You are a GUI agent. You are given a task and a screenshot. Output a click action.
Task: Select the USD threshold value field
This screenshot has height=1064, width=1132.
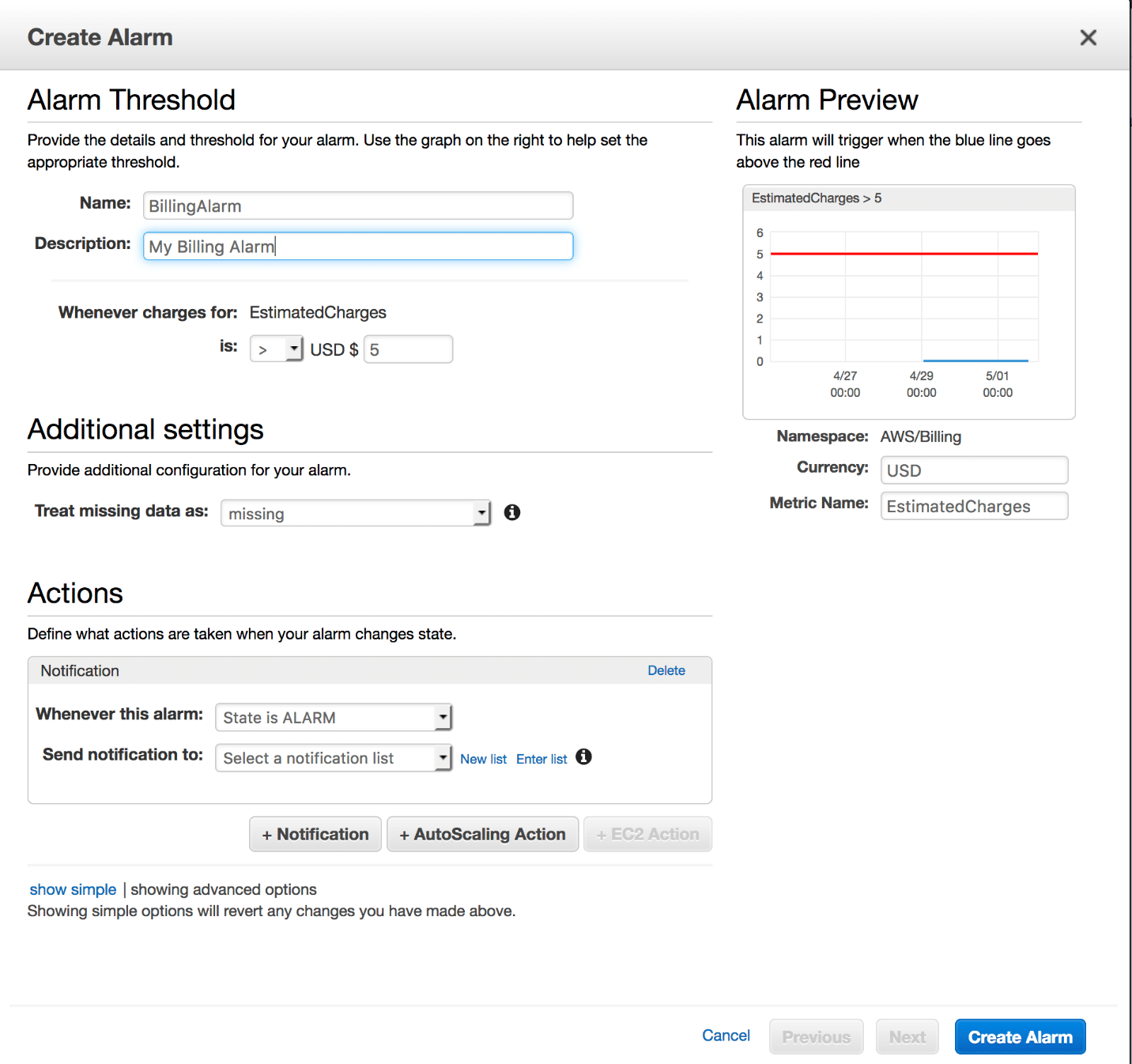pos(408,349)
